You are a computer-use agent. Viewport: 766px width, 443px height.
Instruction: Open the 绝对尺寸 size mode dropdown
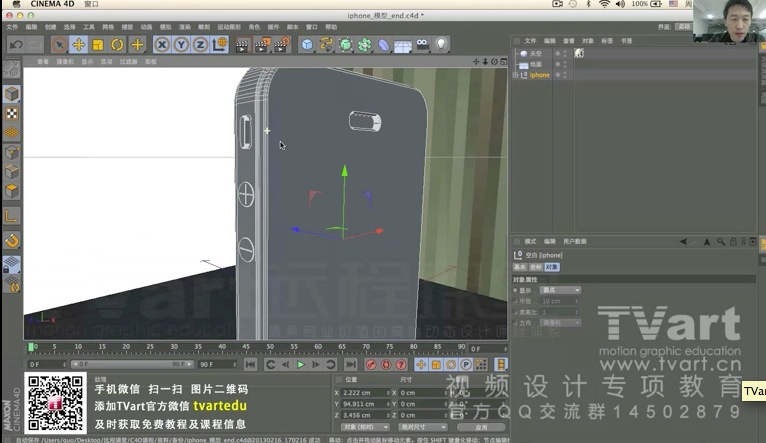click(422, 427)
